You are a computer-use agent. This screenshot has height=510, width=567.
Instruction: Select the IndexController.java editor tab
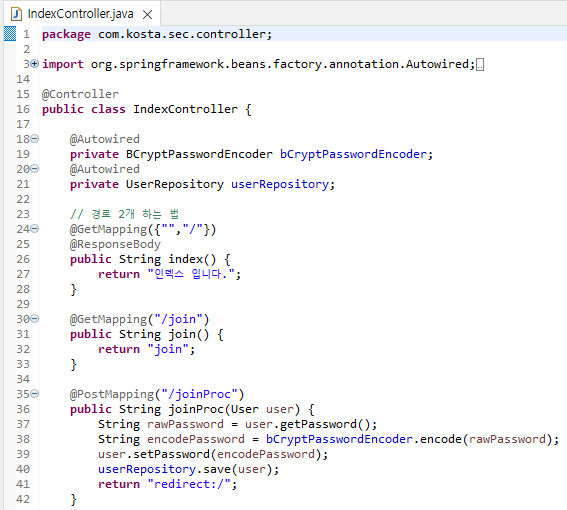[x=81, y=14]
